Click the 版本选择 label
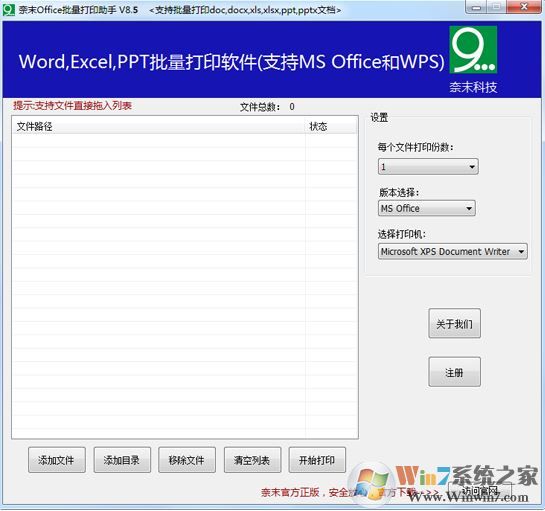Screen dimensions: 545x511 399,192
